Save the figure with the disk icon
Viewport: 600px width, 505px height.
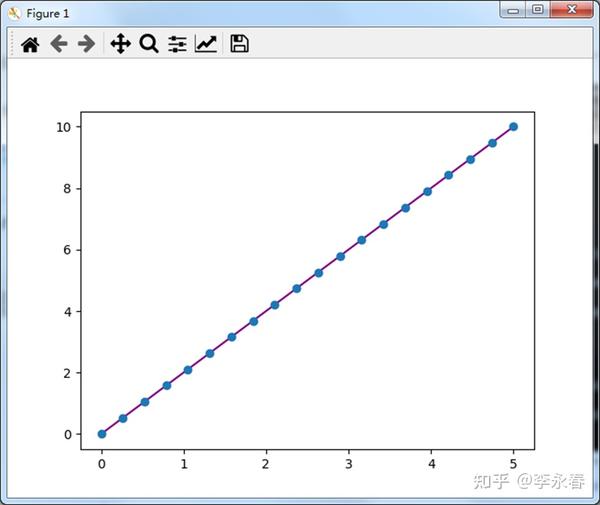pos(240,44)
